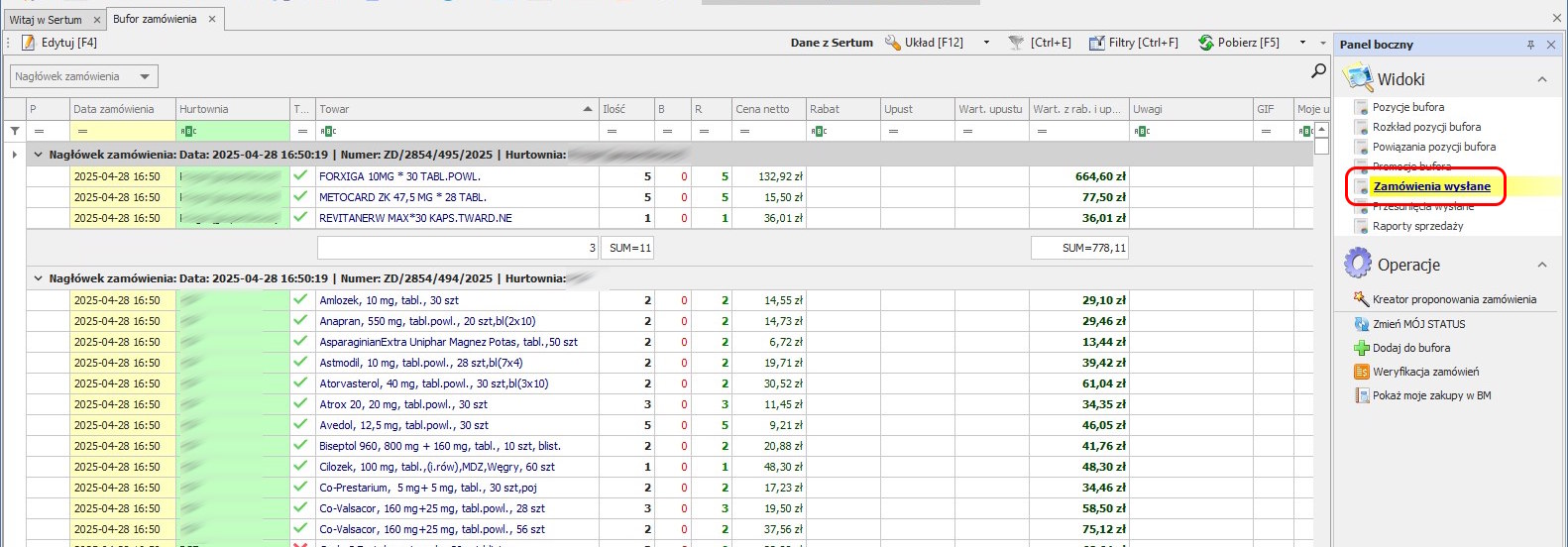Sort by the Cena netto column header
The width and height of the screenshot is (1568, 547).
762,109
